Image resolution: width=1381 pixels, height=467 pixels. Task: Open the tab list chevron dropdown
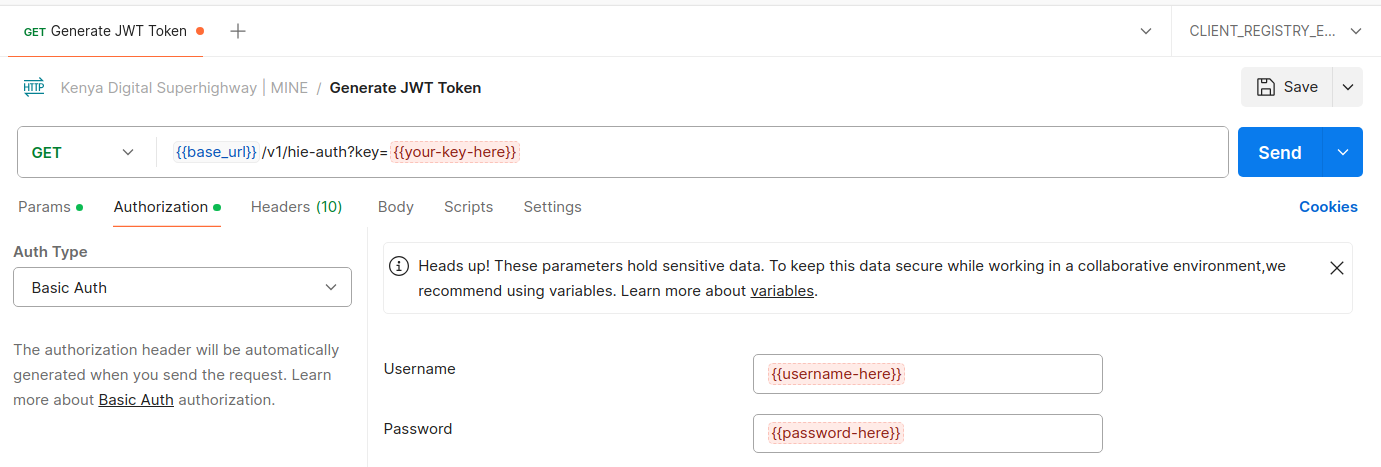tap(1146, 31)
